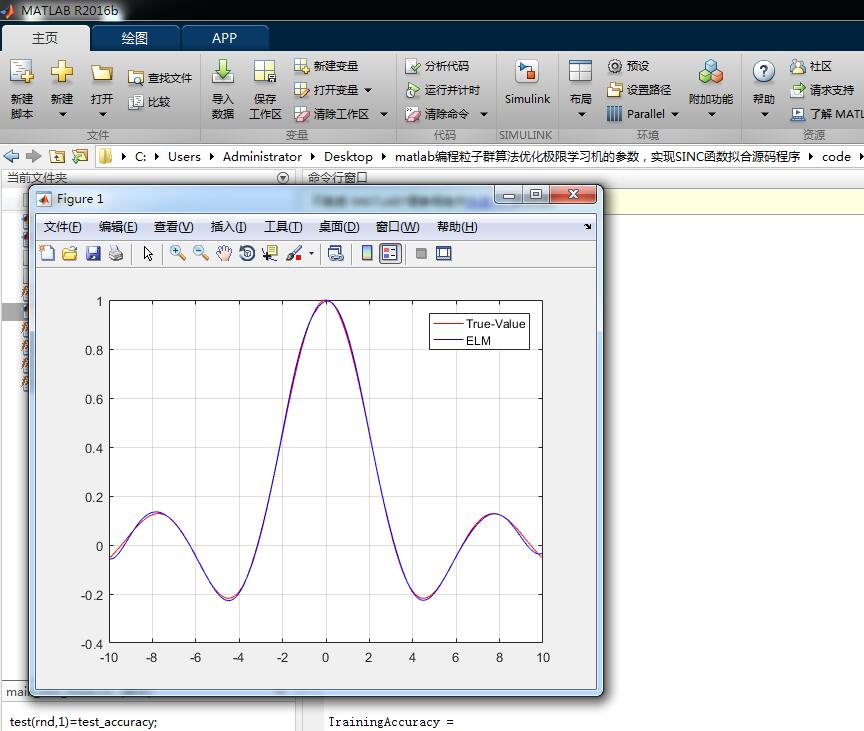
Task: Switch to the APP tab
Action: pos(224,38)
